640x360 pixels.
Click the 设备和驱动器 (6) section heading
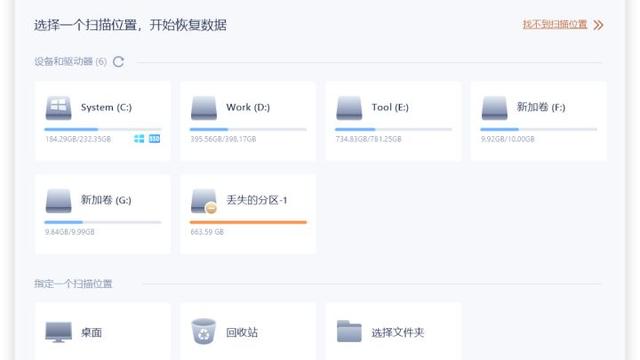coord(70,62)
